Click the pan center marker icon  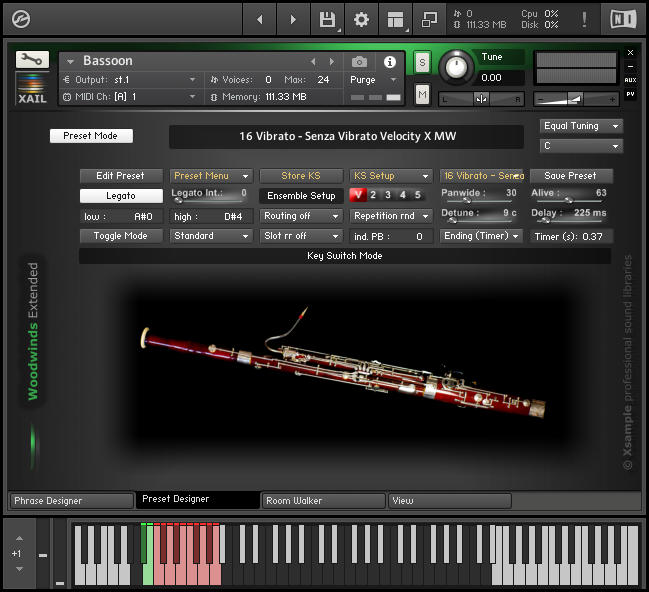pyautogui.click(x=481, y=99)
